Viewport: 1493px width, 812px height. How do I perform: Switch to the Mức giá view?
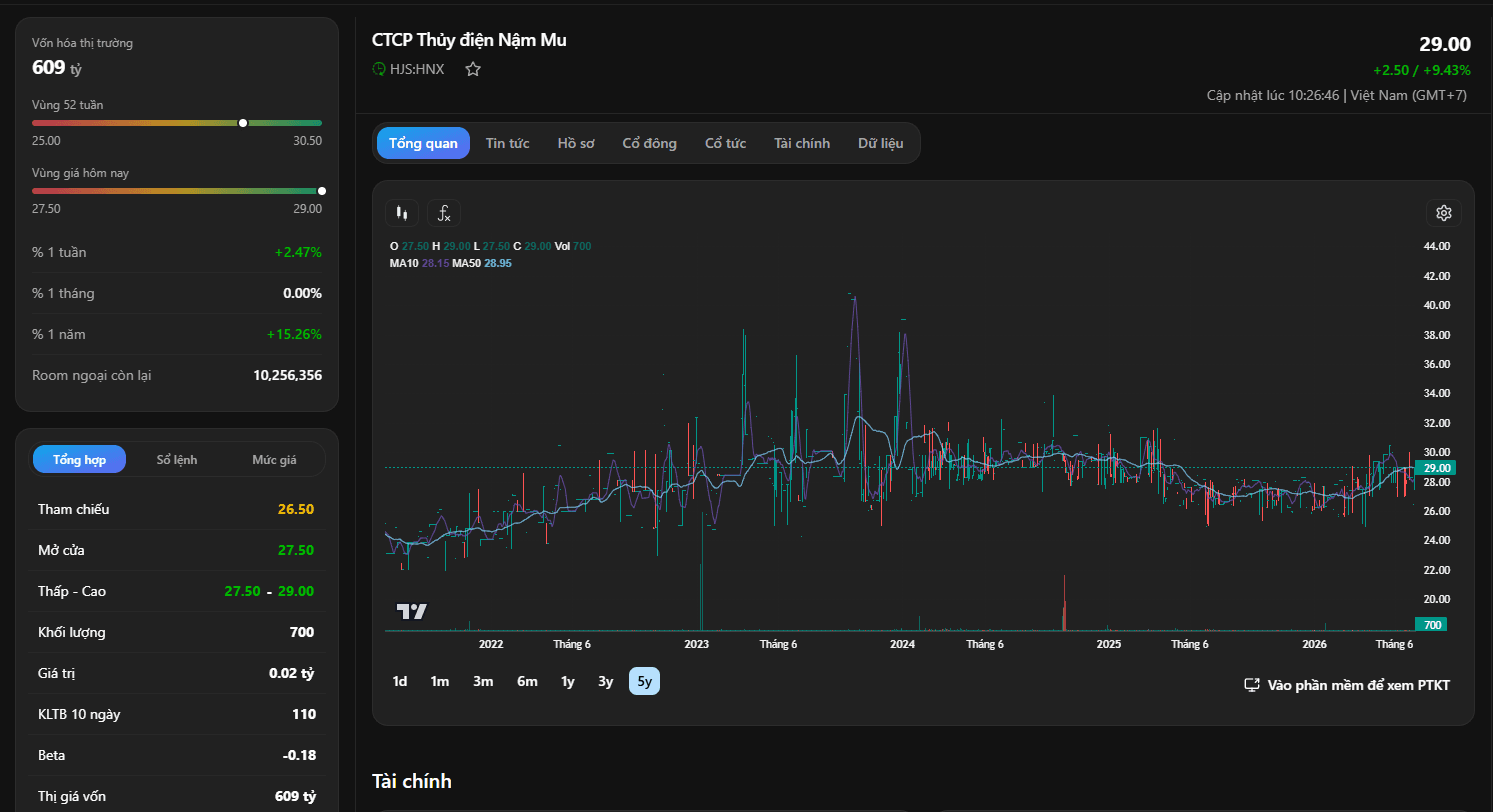point(274,460)
